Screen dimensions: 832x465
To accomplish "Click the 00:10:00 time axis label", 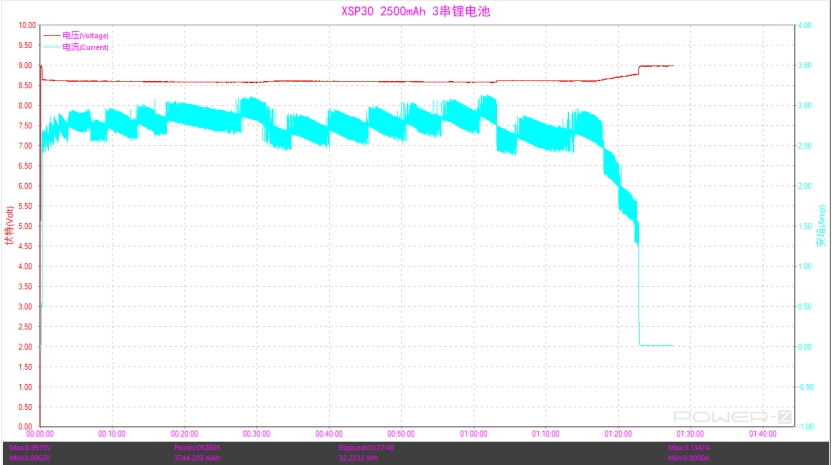I will point(112,434).
